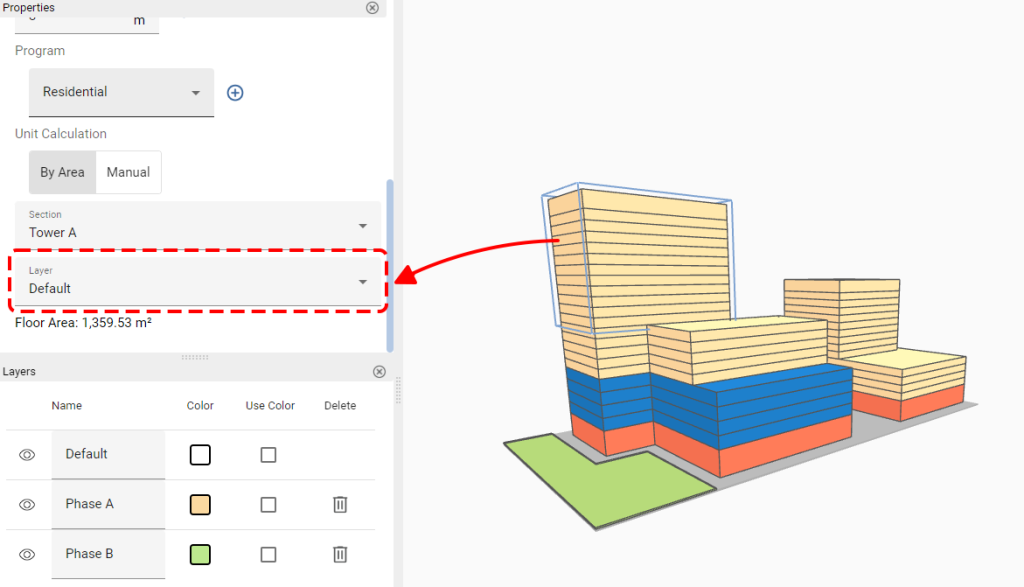The height and width of the screenshot is (587, 1024).
Task: Enable Use Color for the Default layer
Action: (268, 454)
